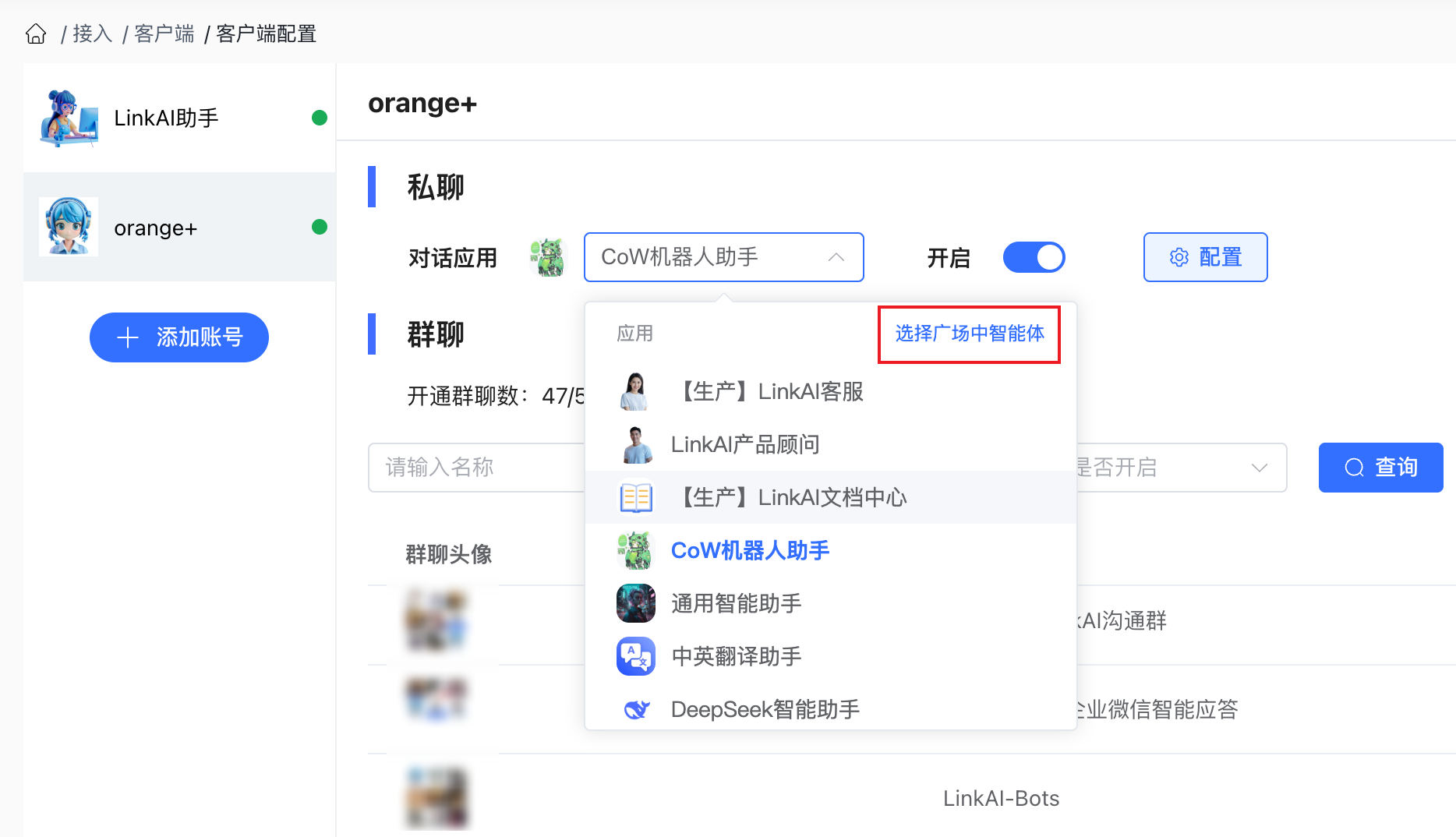
Task: Choose 通用智能助手 option
Action: (x=831, y=603)
